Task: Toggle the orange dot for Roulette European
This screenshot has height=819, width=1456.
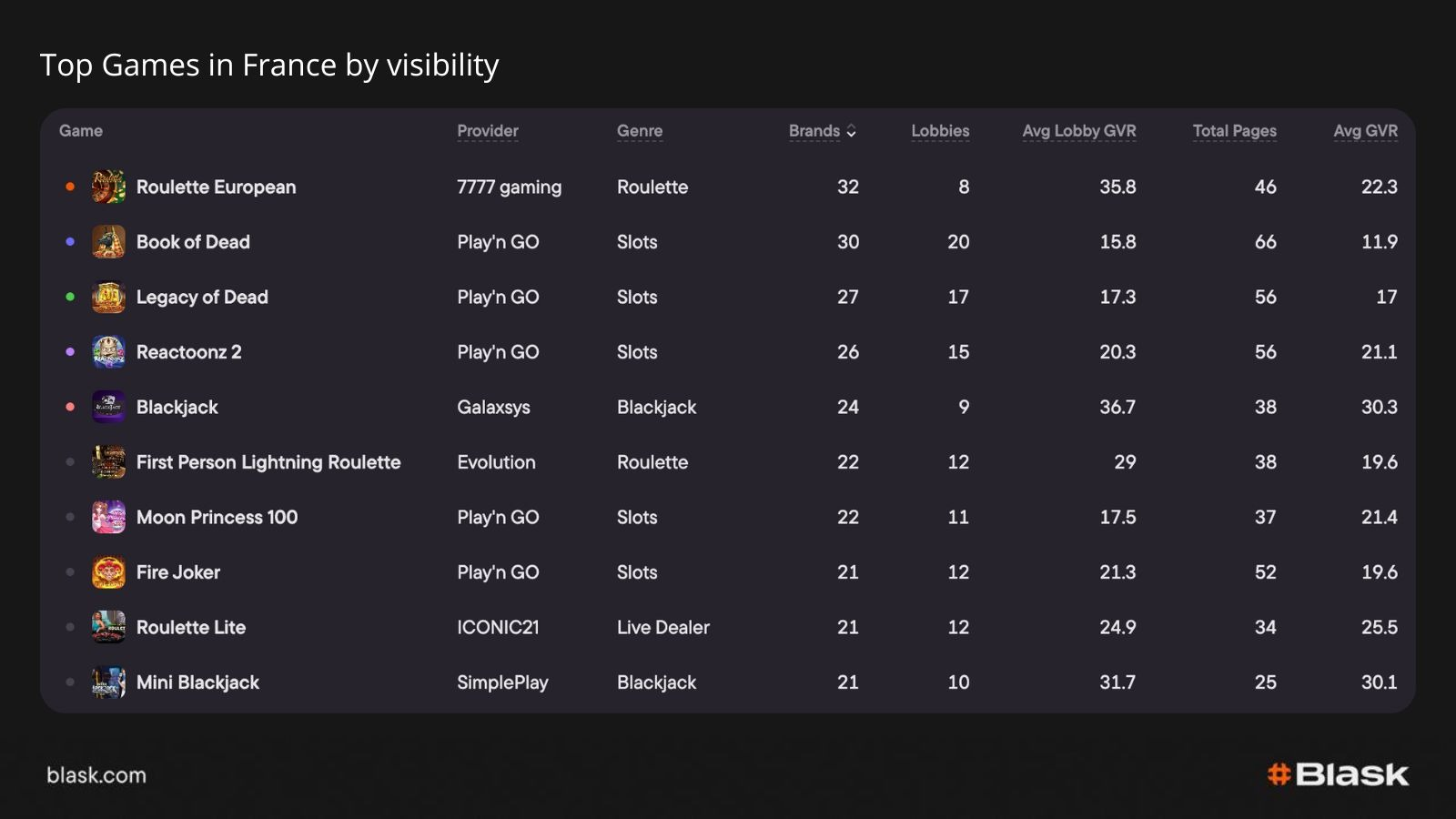Action: [x=70, y=187]
